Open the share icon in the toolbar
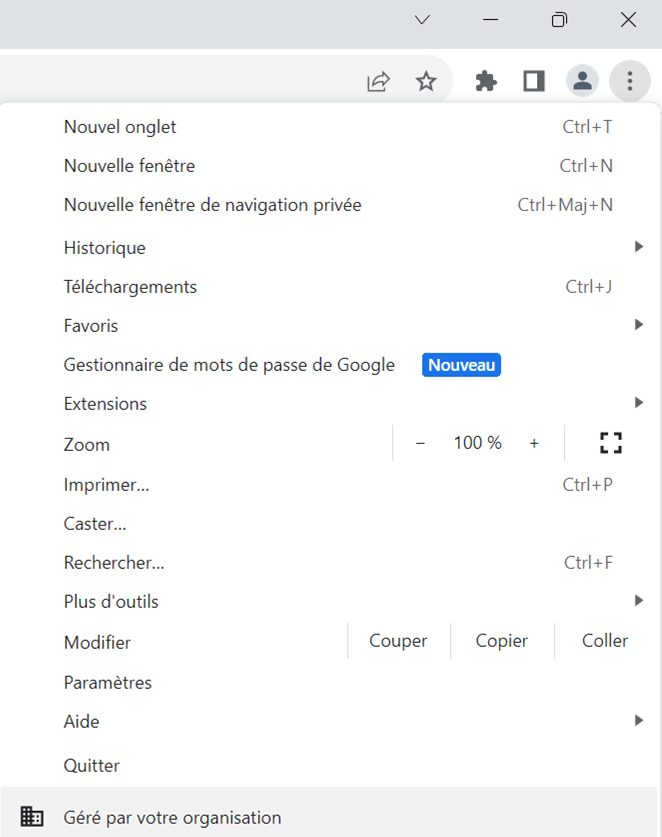This screenshot has height=837, width=662. coord(377,80)
